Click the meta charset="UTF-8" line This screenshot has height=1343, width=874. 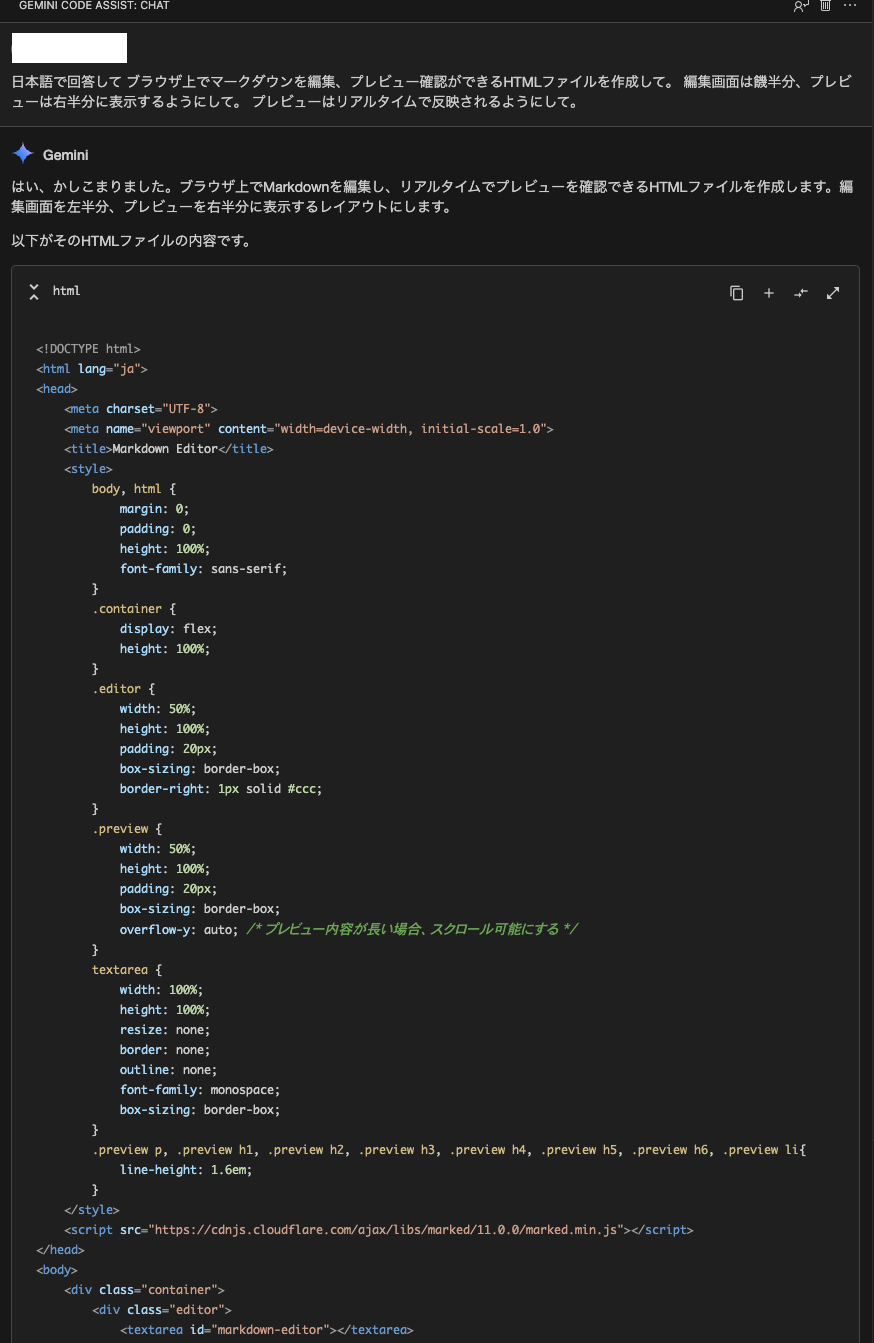[x=141, y=409]
